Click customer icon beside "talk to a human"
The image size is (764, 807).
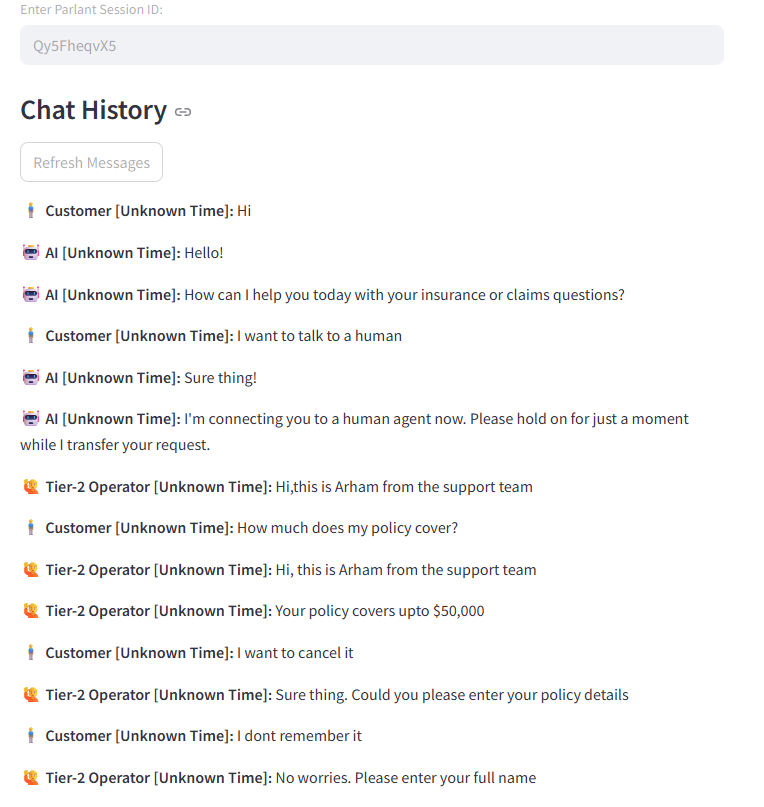tap(31, 336)
